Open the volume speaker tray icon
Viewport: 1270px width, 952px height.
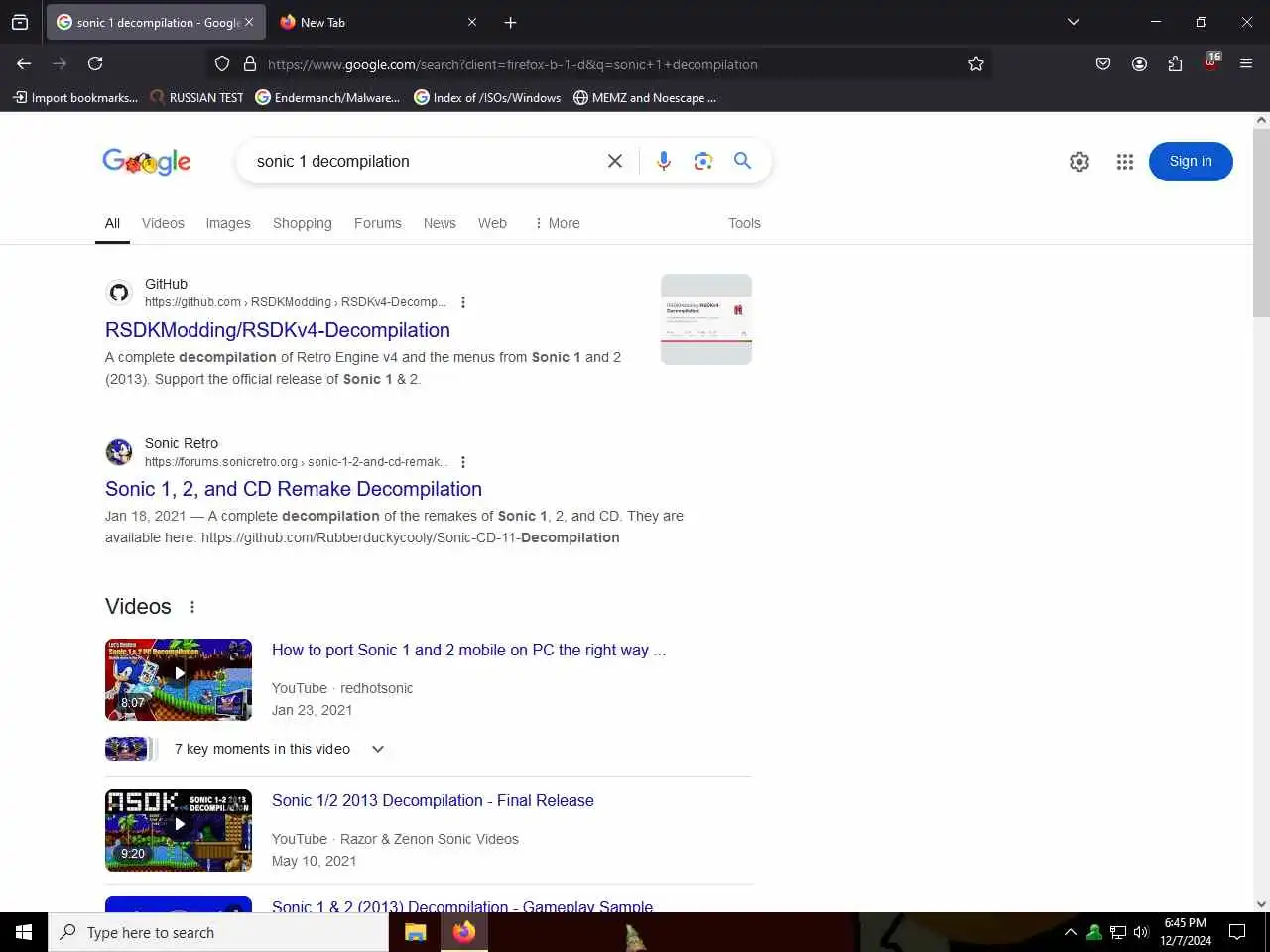(1141, 932)
